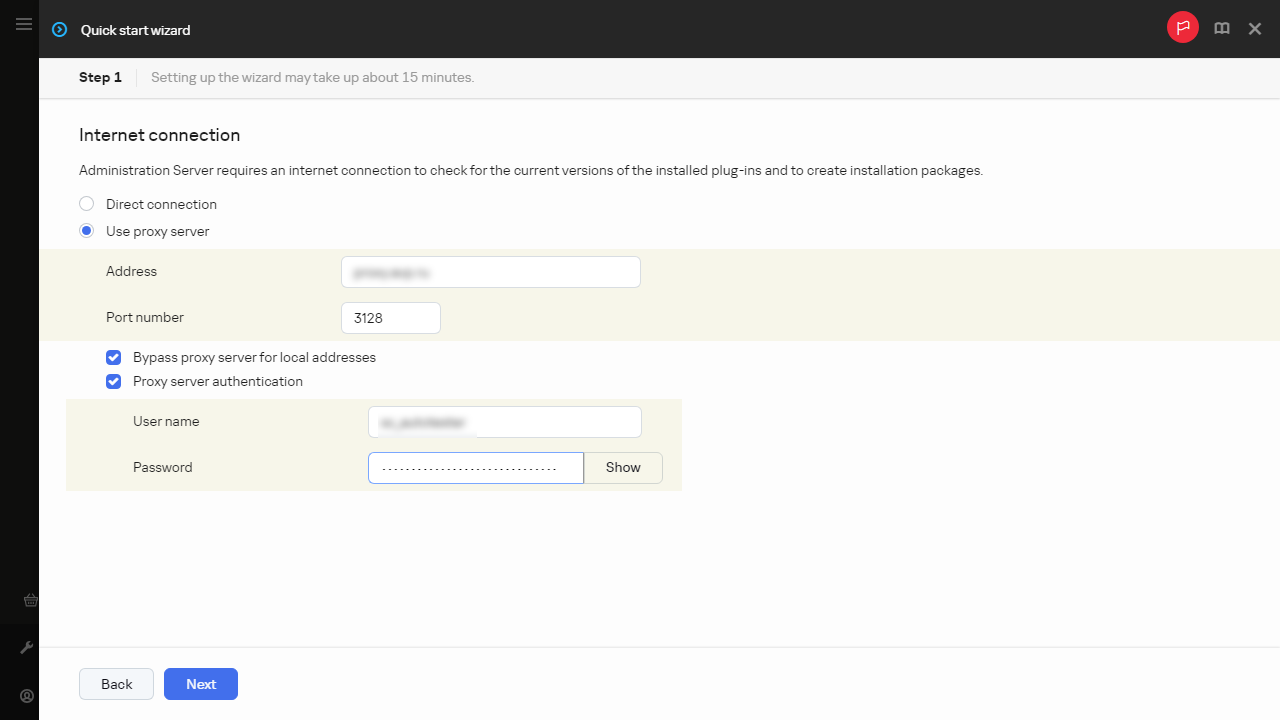Click into the Password field
Image resolution: width=1280 pixels, height=720 pixels.
tap(475, 468)
